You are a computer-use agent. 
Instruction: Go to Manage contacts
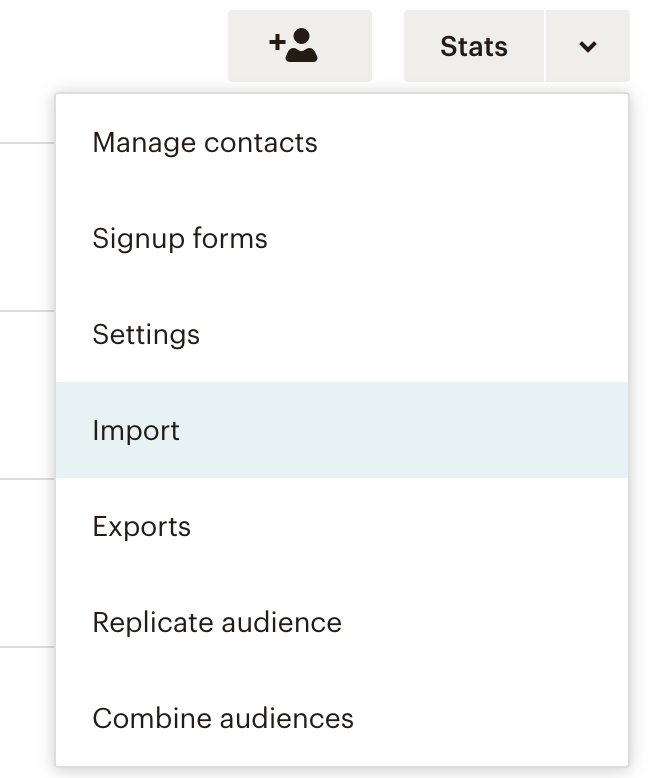[x=205, y=143]
